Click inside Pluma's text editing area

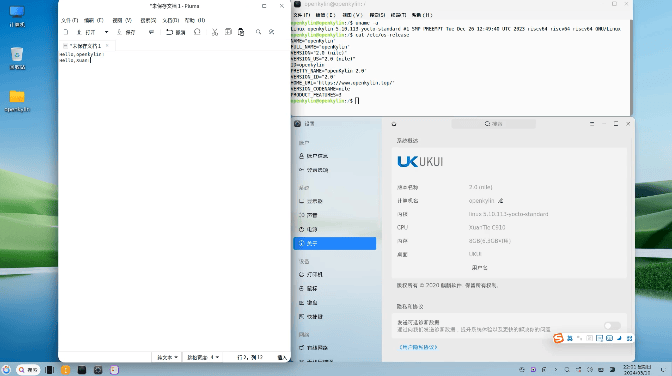click(174, 202)
